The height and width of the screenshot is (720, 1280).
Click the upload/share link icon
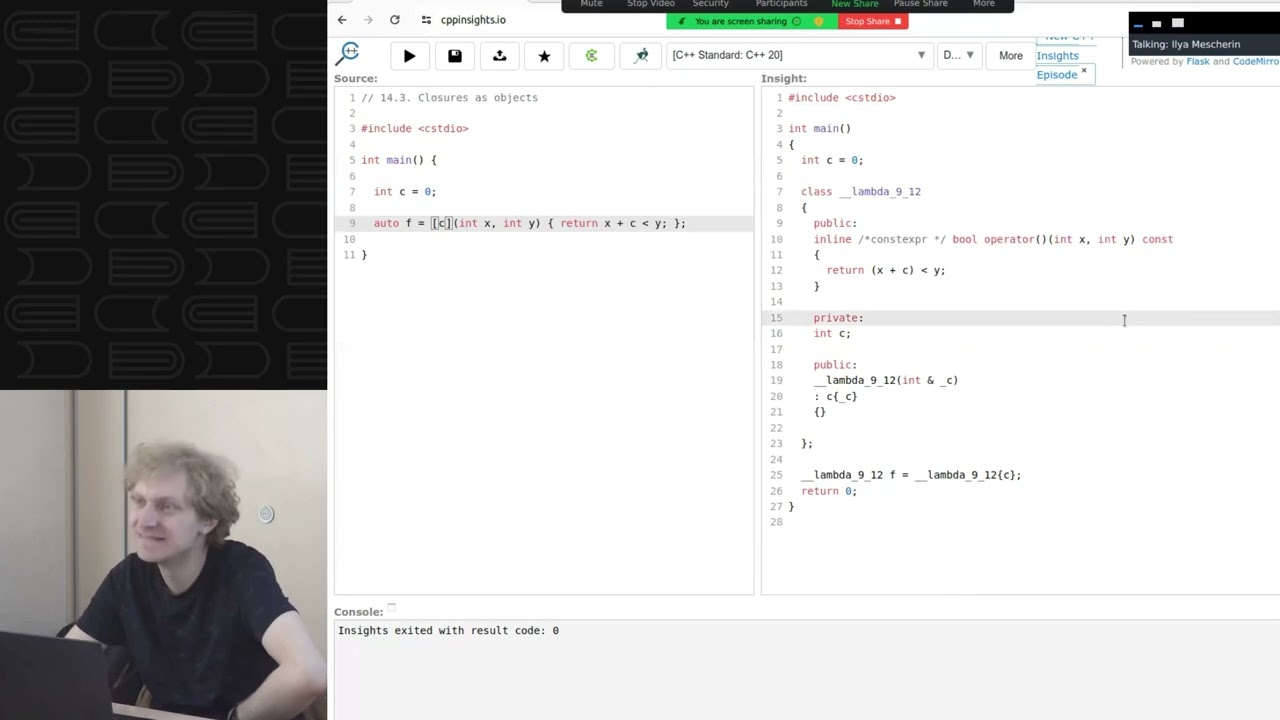coord(500,56)
